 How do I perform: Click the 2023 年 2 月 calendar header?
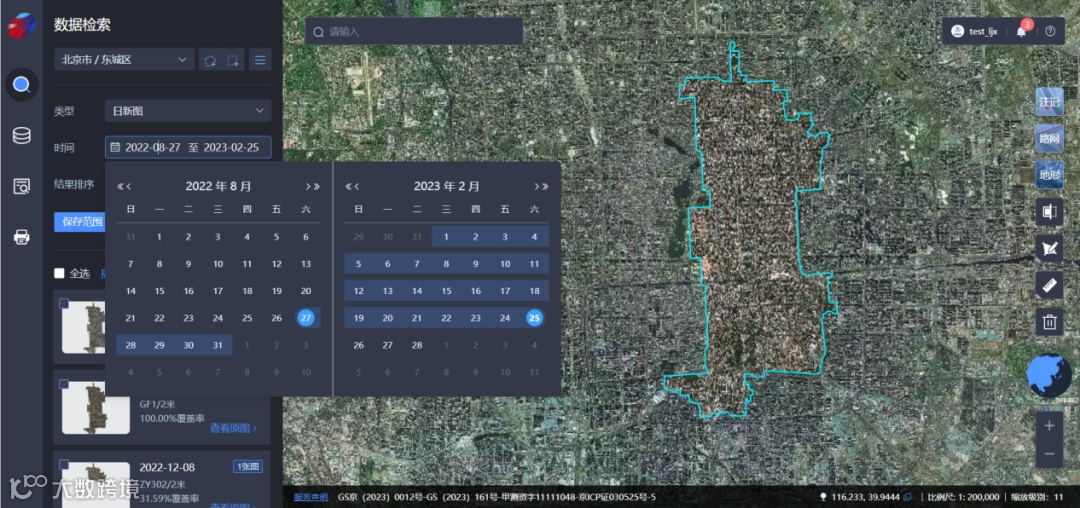447,187
